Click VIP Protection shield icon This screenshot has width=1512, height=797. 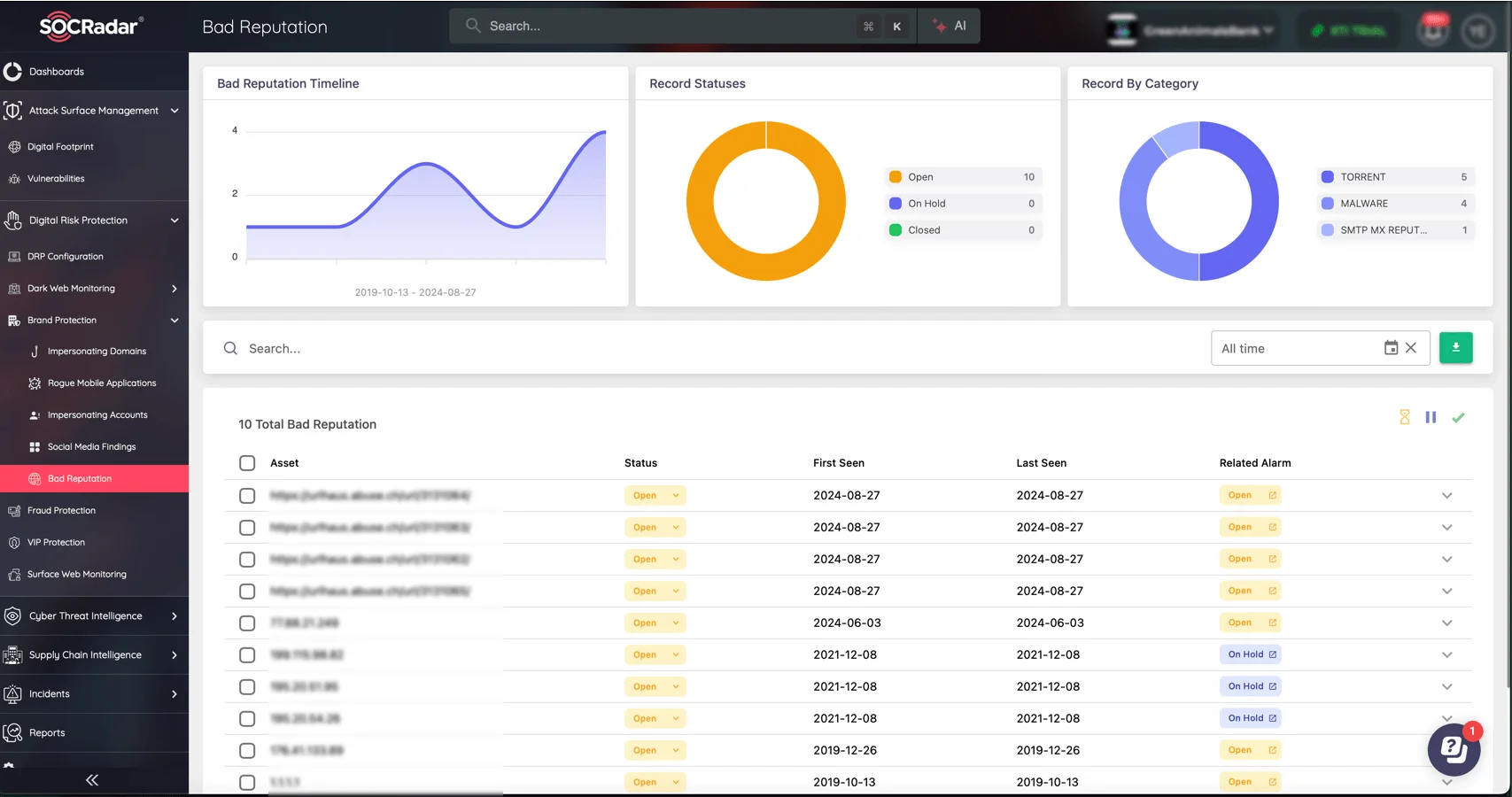[x=14, y=543]
